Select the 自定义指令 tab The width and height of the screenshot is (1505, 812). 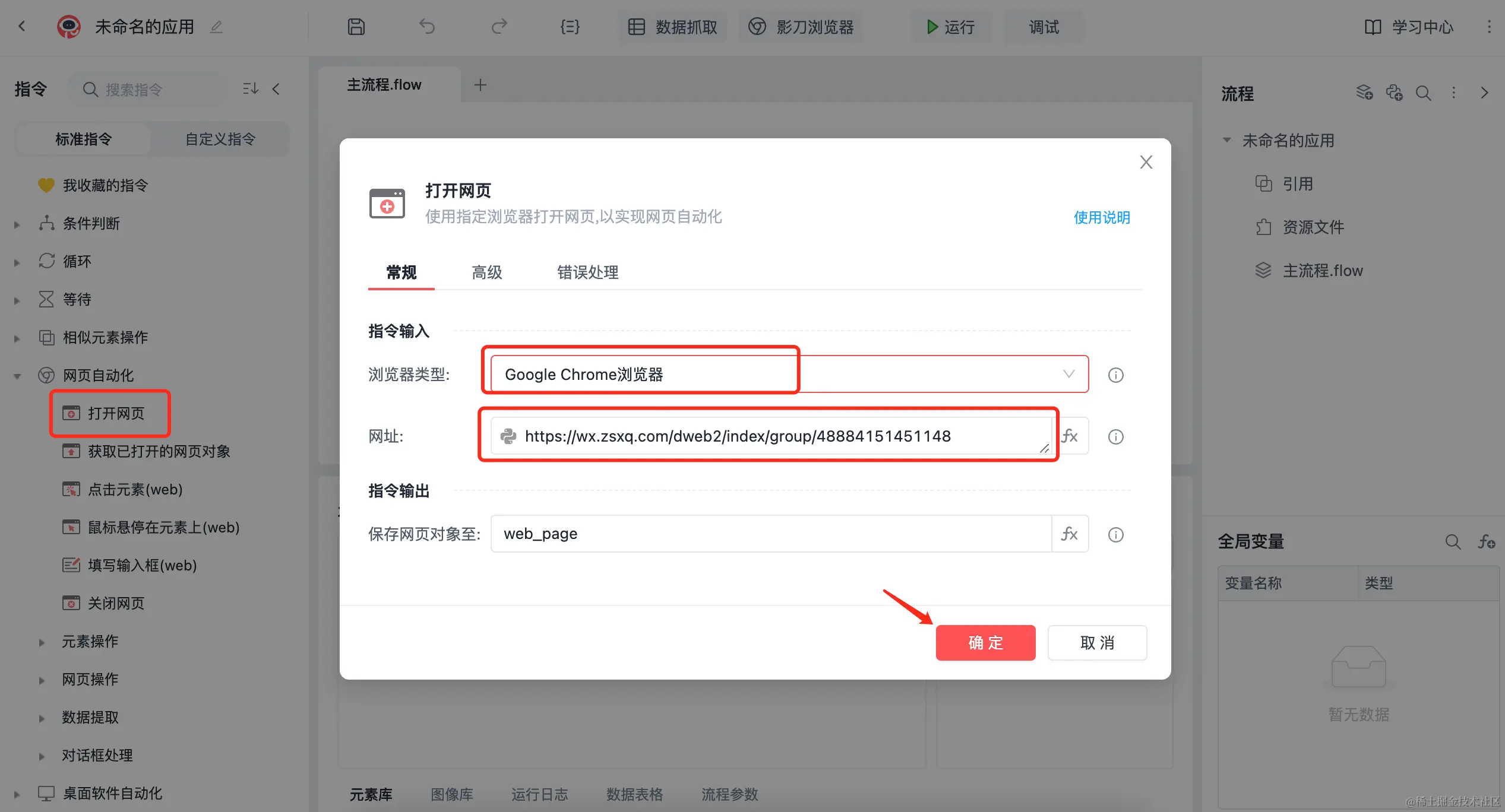click(220, 139)
